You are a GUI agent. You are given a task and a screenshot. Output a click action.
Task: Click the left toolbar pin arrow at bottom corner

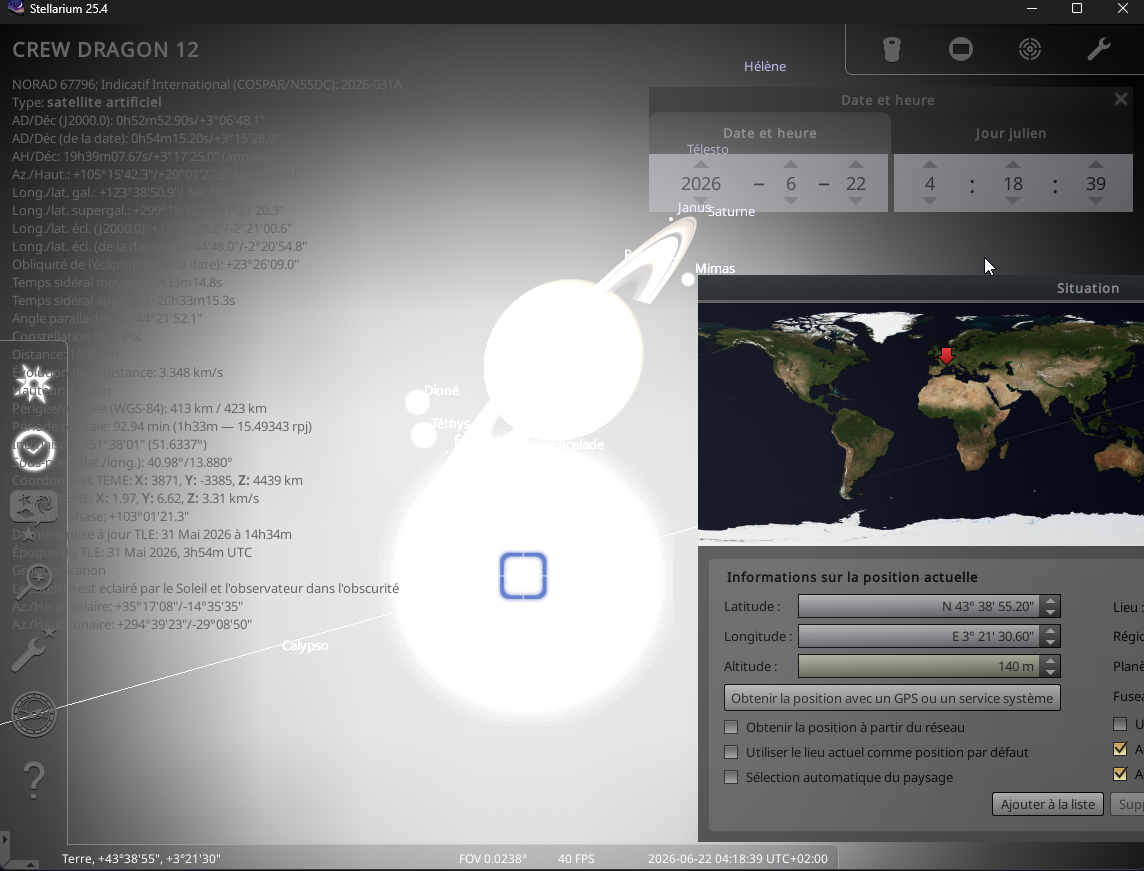(x=4, y=839)
